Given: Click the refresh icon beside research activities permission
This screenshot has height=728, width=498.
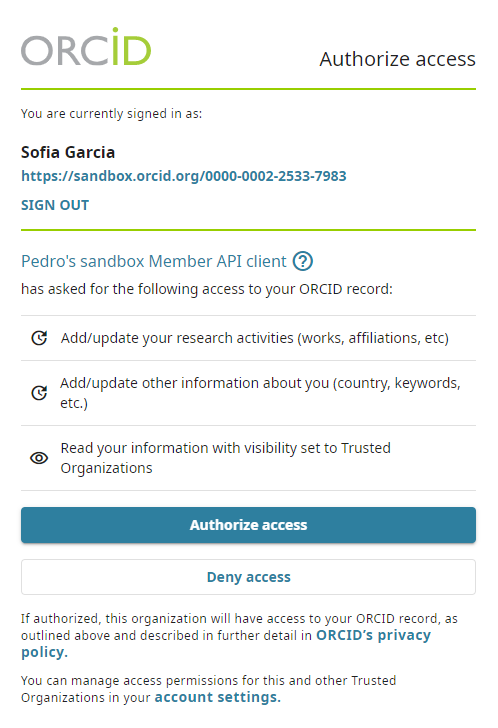Looking at the screenshot, I should point(39,338).
